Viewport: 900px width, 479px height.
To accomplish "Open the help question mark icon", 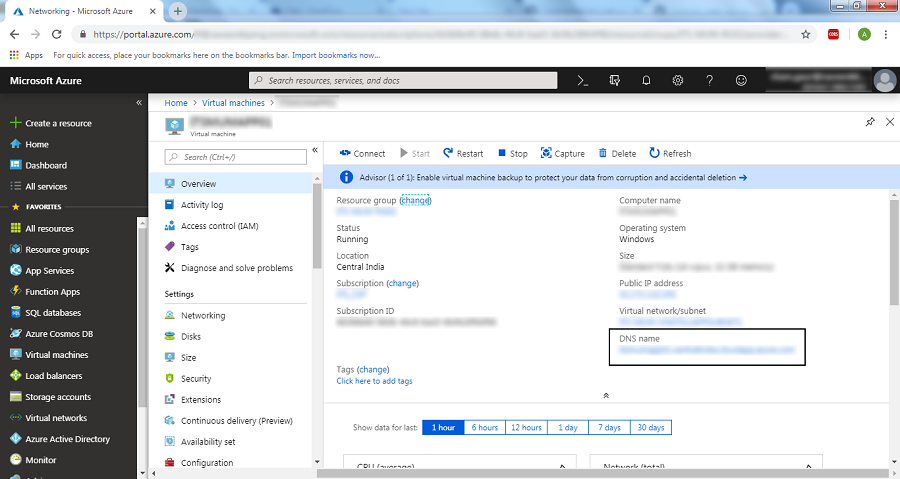I will tap(709, 81).
